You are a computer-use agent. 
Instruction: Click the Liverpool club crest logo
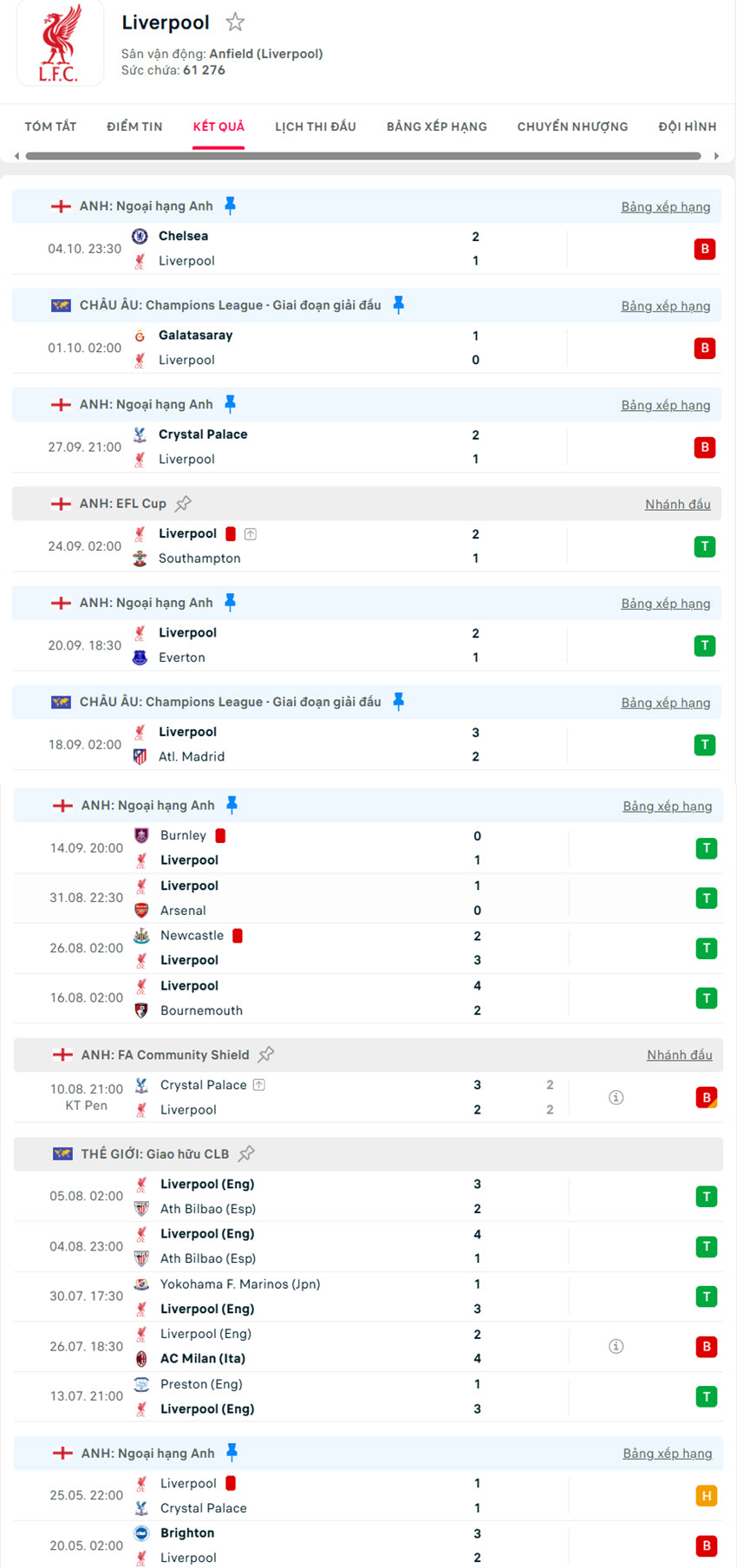pyautogui.click(x=59, y=44)
